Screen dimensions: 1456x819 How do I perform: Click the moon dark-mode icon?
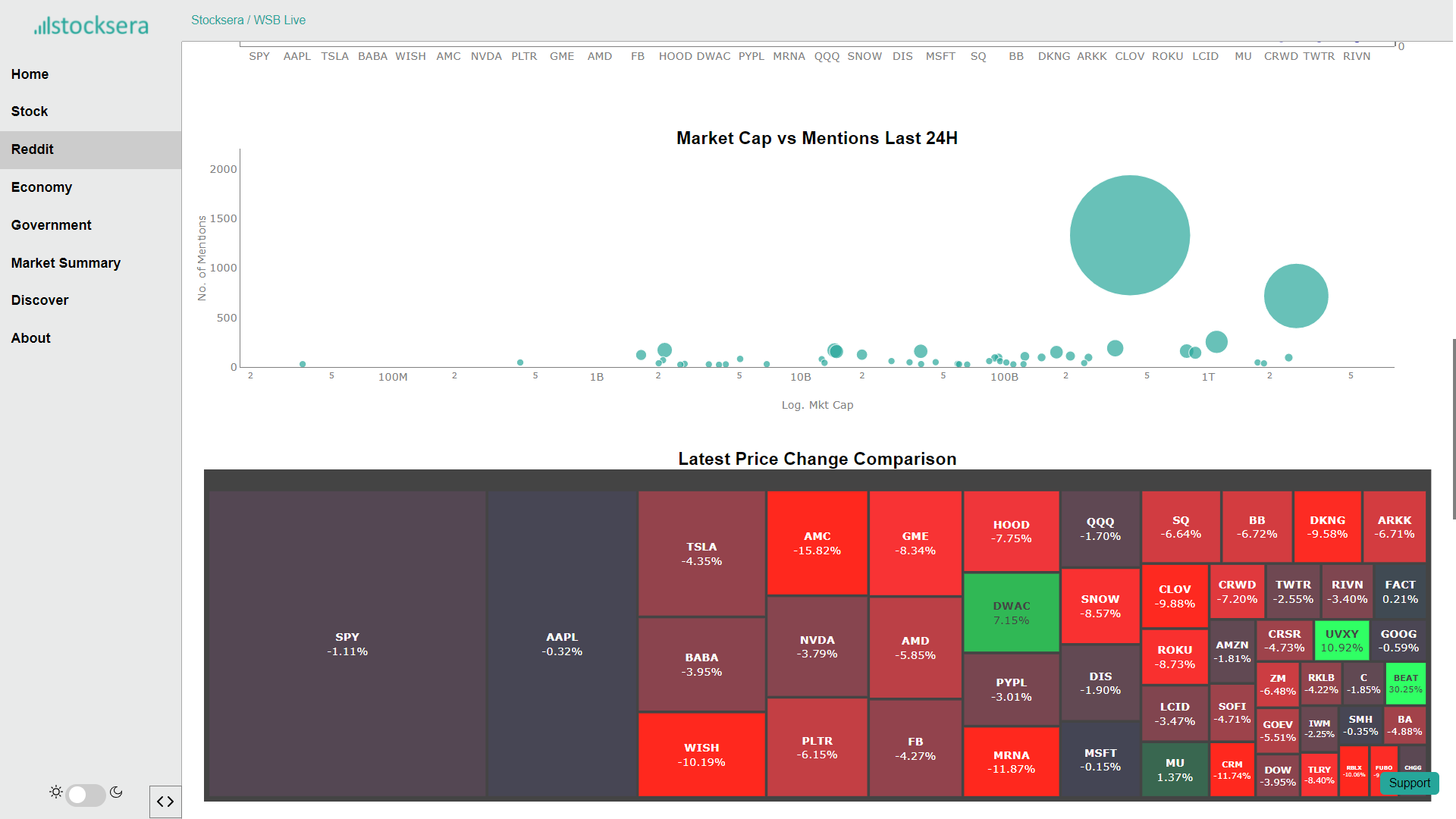tap(116, 792)
